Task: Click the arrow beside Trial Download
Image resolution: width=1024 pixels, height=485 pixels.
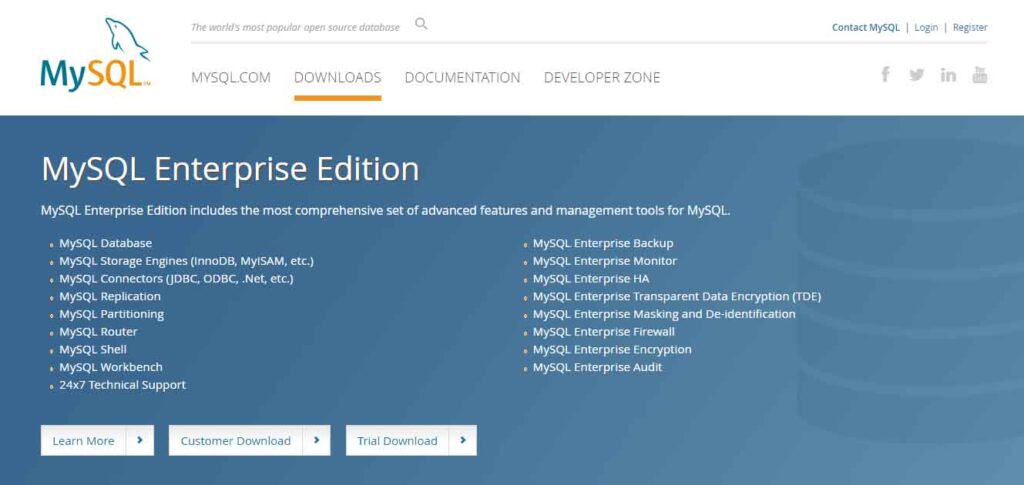Action: click(x=463, y=441)
